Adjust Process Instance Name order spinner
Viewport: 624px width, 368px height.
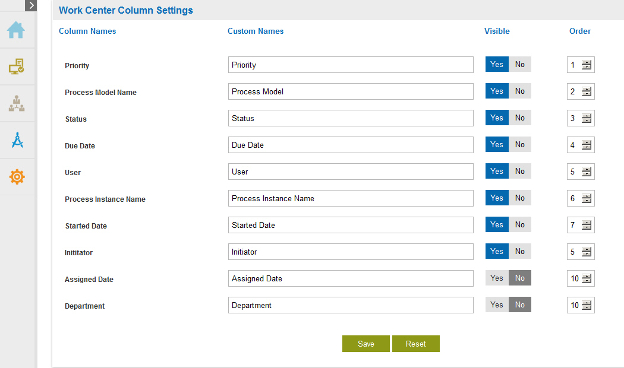coord(586,199)
